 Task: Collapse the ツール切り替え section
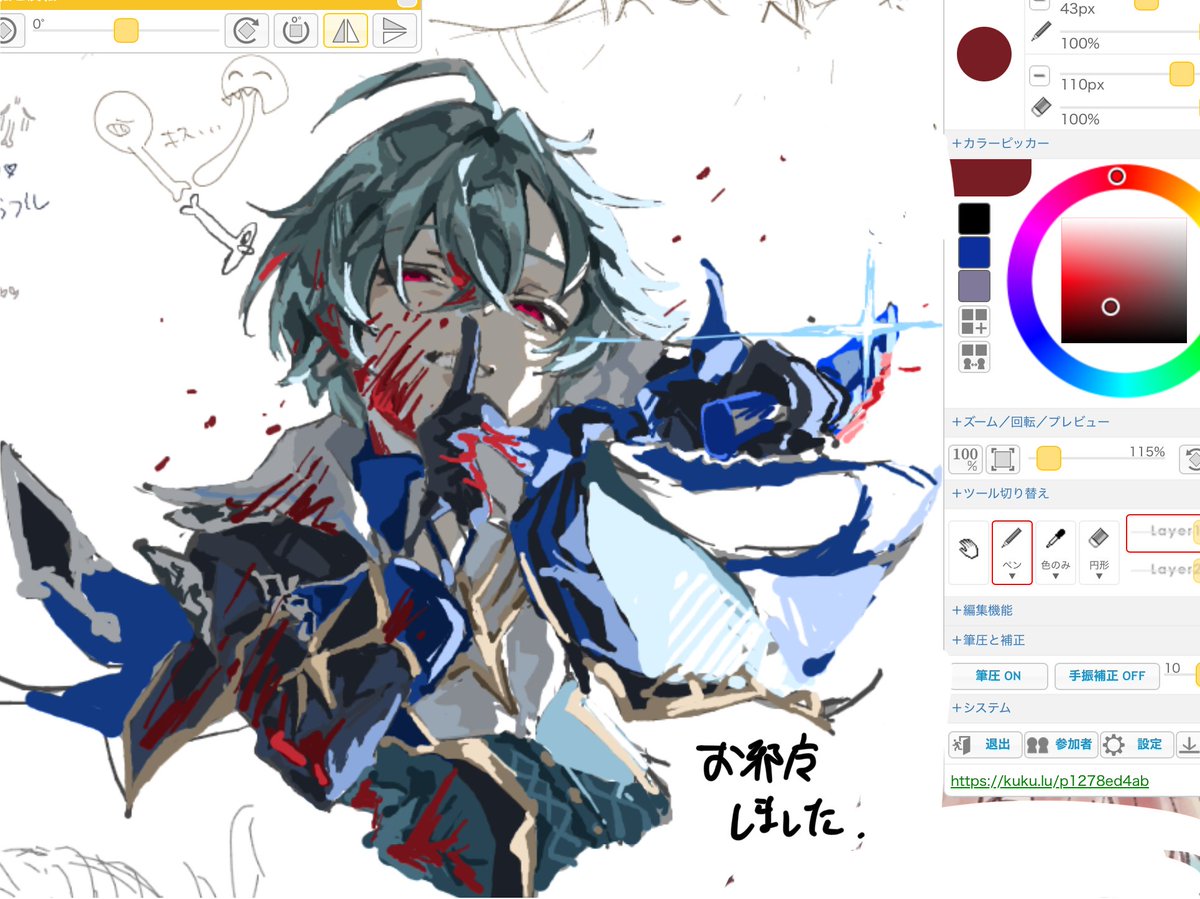(1001, 494)
